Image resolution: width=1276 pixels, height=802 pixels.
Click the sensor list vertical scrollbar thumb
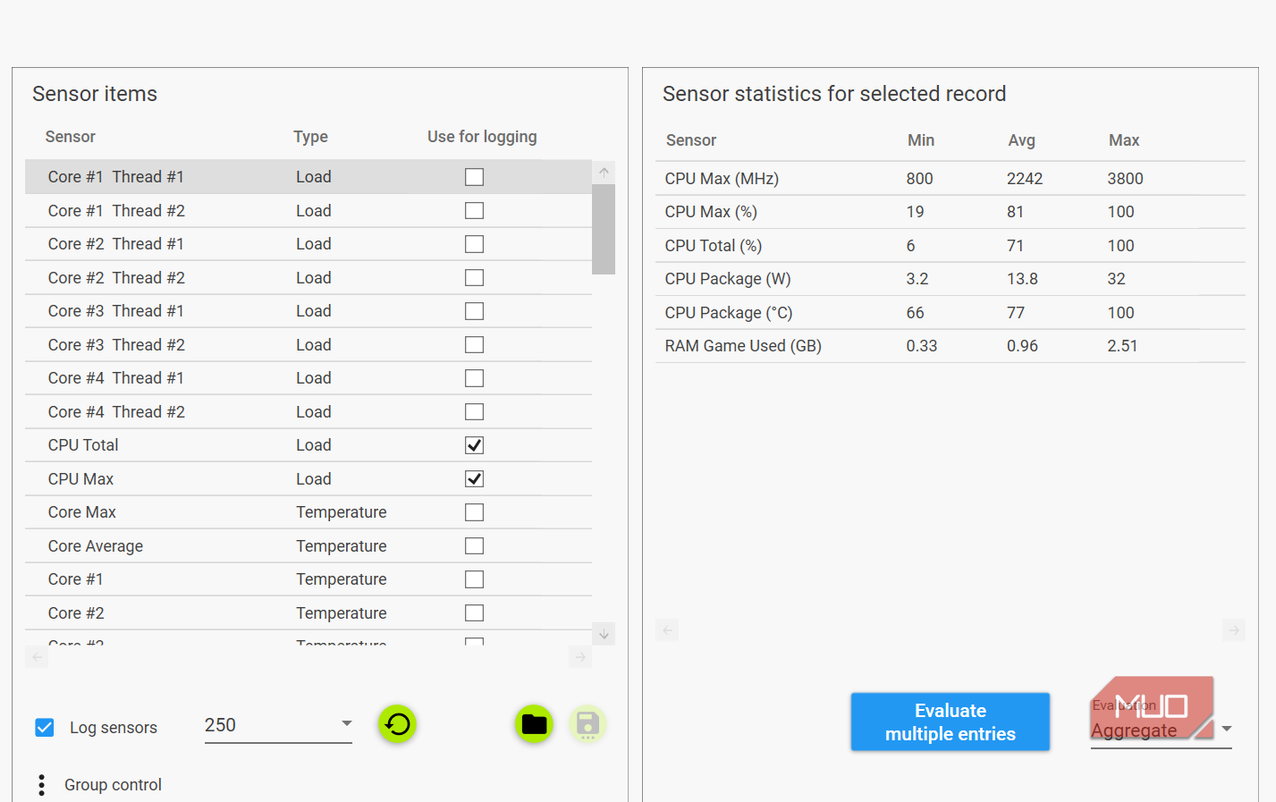(x=603, y=229)
